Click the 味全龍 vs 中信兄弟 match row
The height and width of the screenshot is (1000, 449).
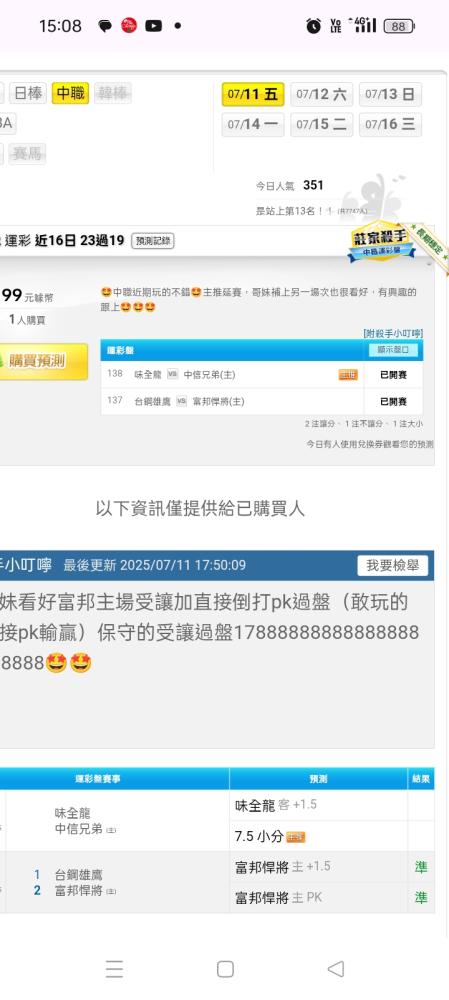click(261, 374)
